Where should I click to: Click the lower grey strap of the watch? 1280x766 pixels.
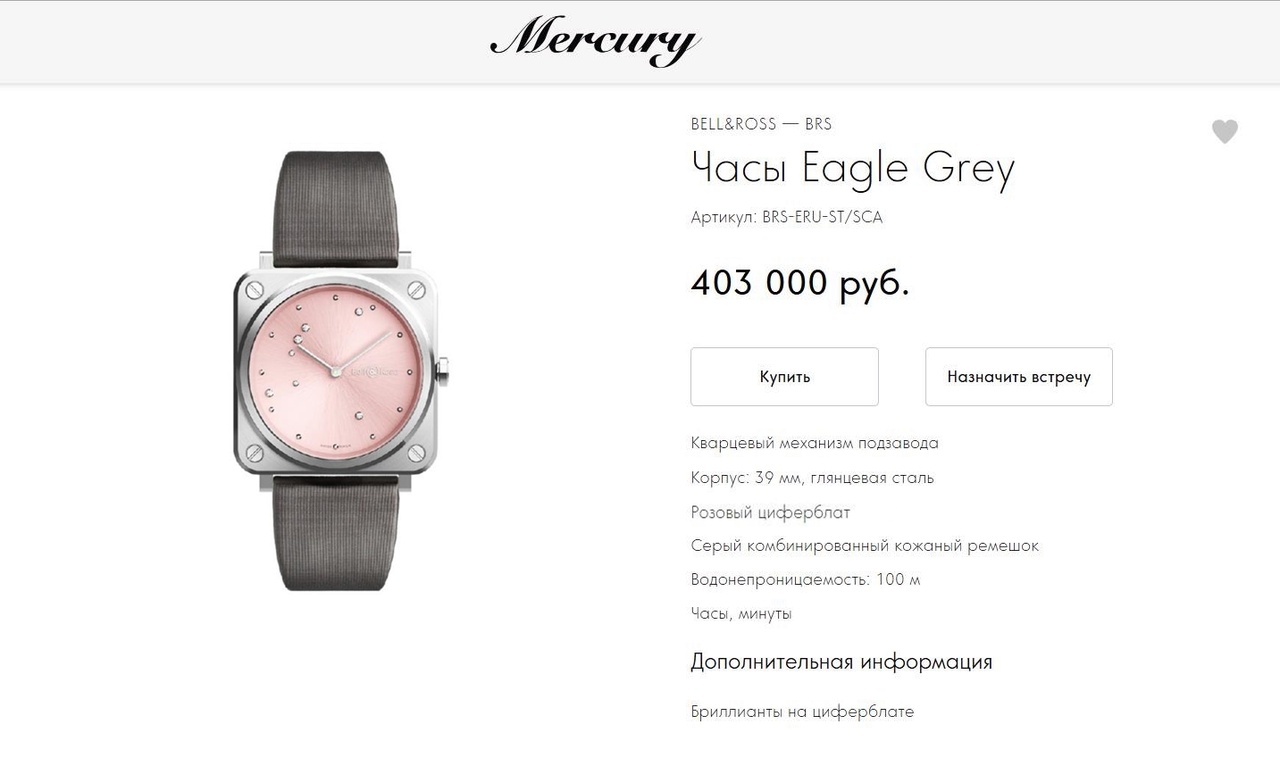(336, 532)
